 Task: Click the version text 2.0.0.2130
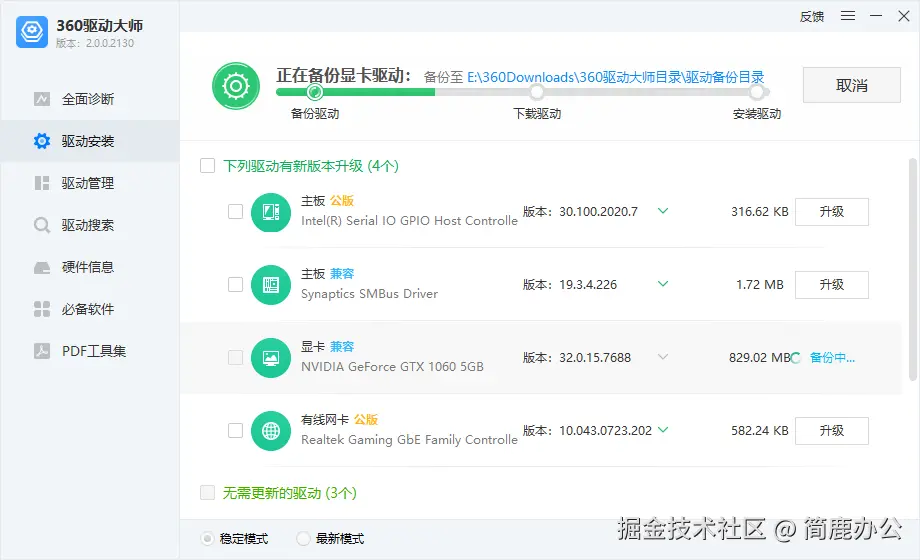[x=110, y=43]
